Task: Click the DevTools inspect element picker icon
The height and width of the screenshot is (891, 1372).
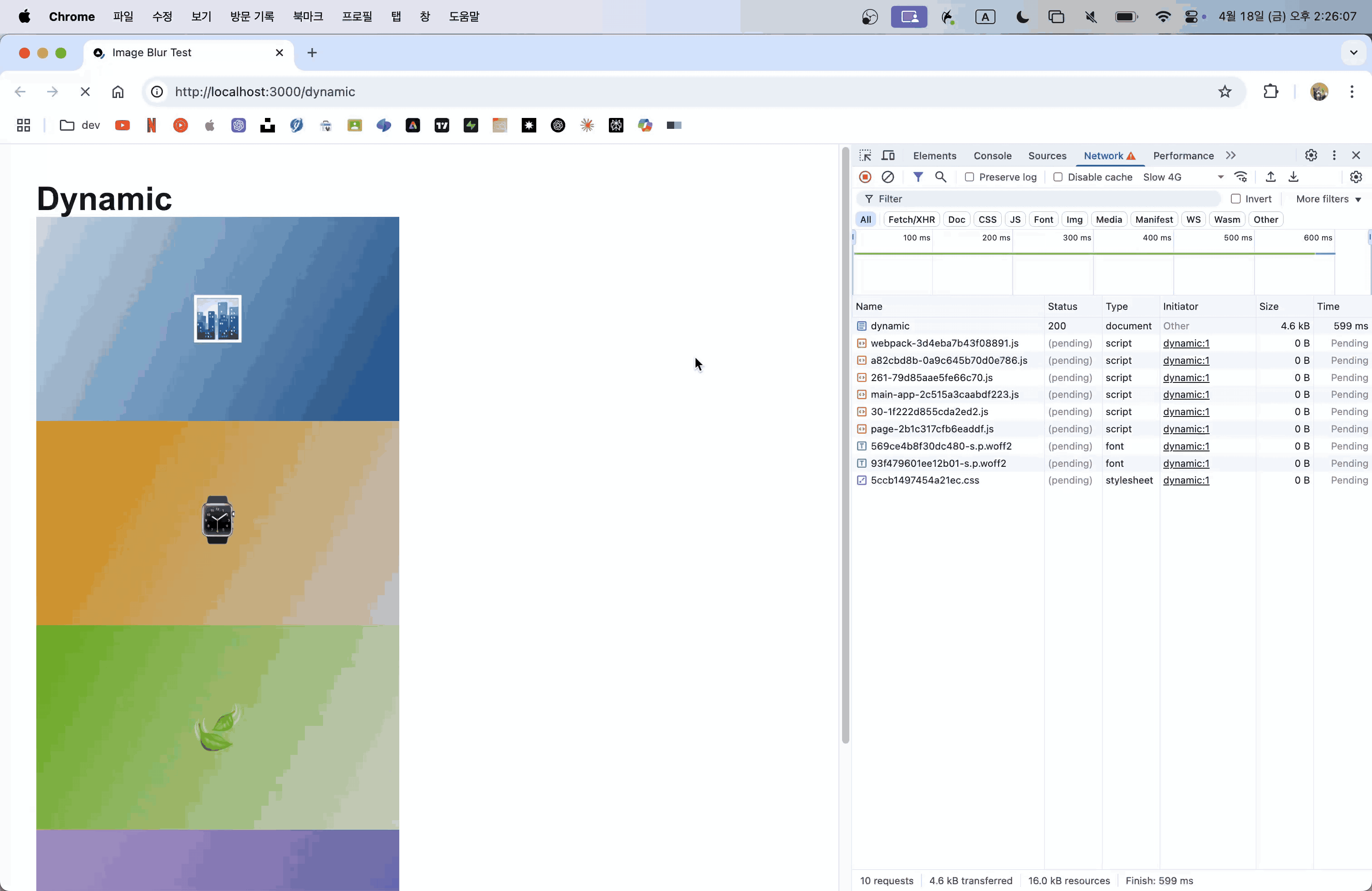Action: point(865,156)
